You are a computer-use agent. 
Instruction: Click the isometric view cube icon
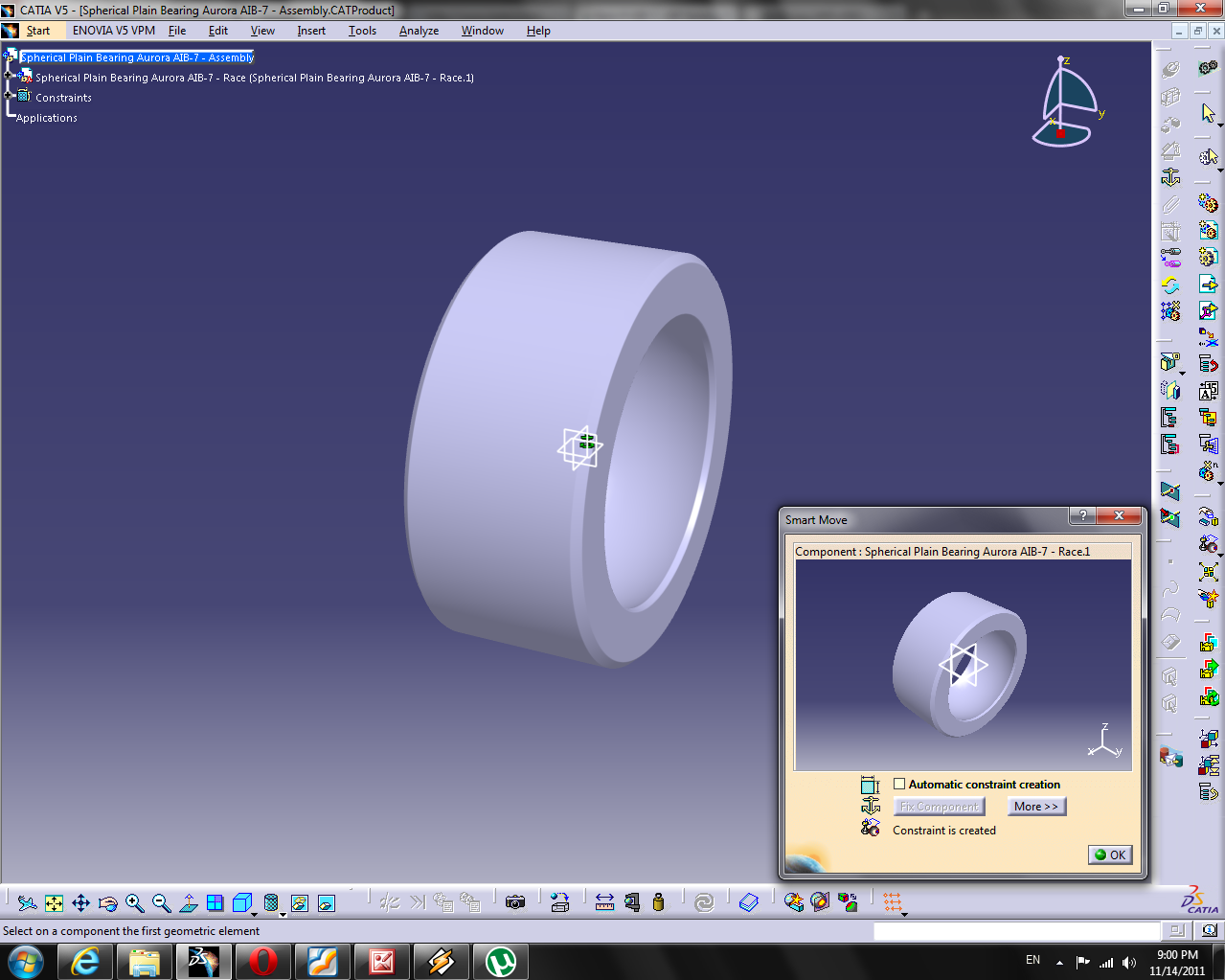tap(241, 902)
